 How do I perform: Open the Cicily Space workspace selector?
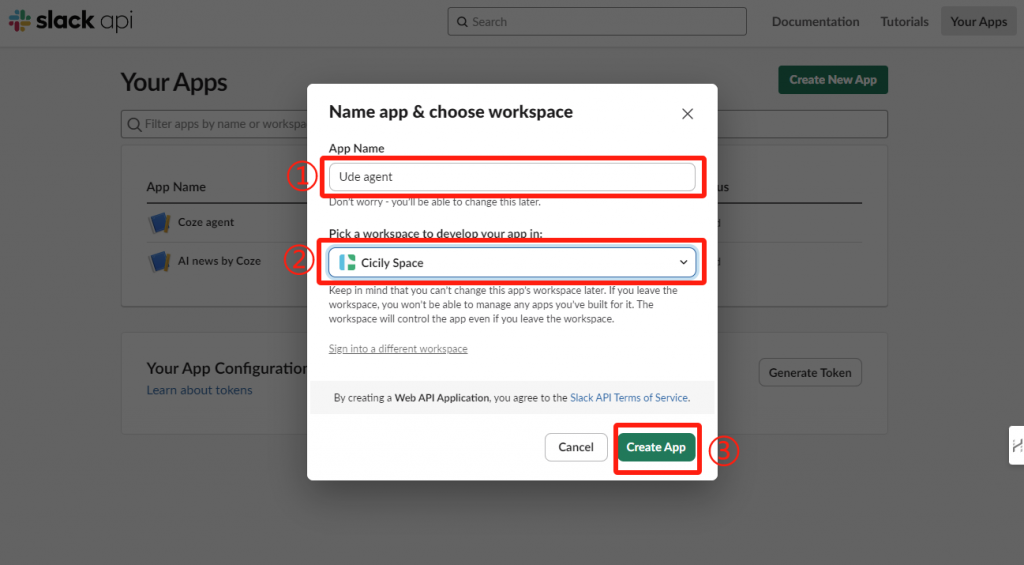coord(512,263)
